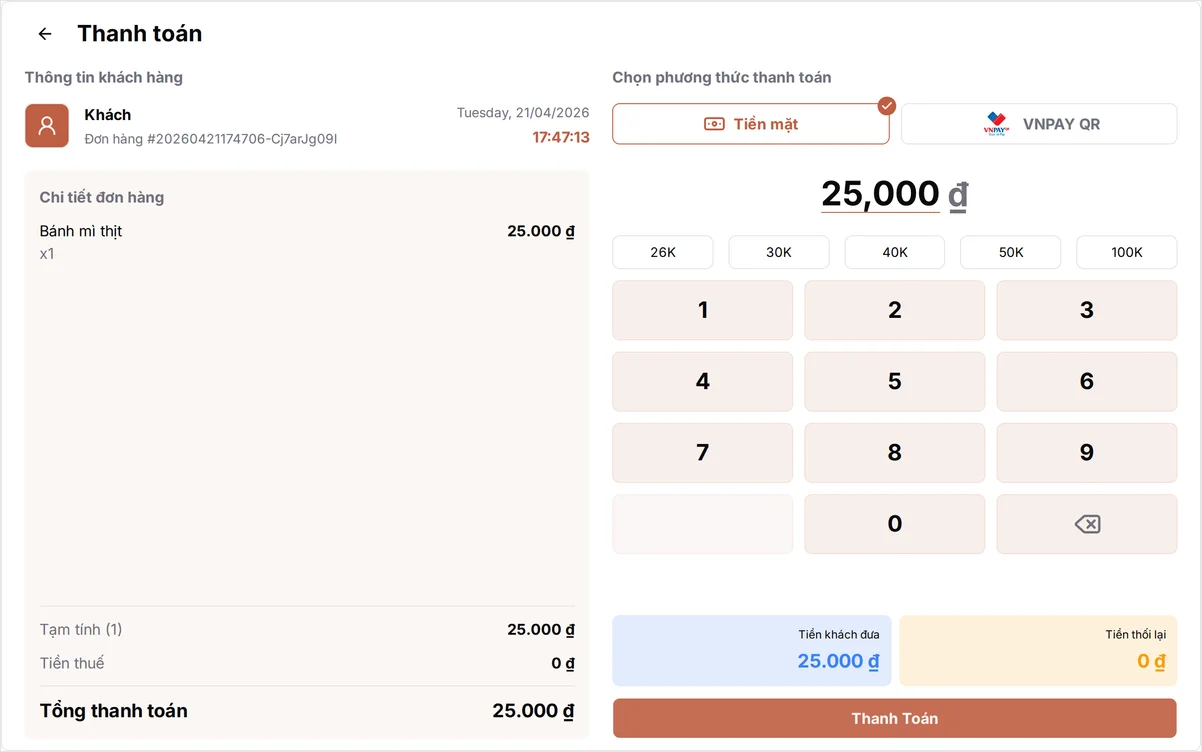1202x752 pixels.
Task: Choose the 30K quick amount
Action: click(779, 252)
